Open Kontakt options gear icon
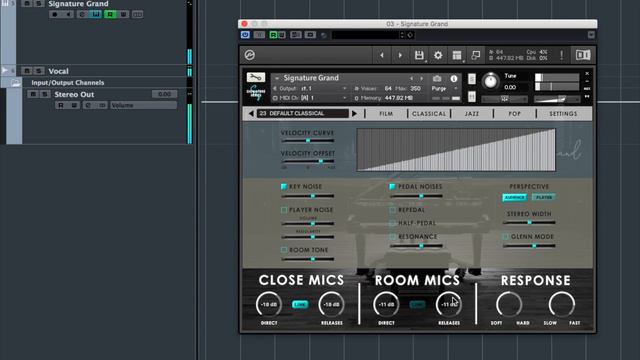Viewport: 640px width, 360px height. coord(438,55)
